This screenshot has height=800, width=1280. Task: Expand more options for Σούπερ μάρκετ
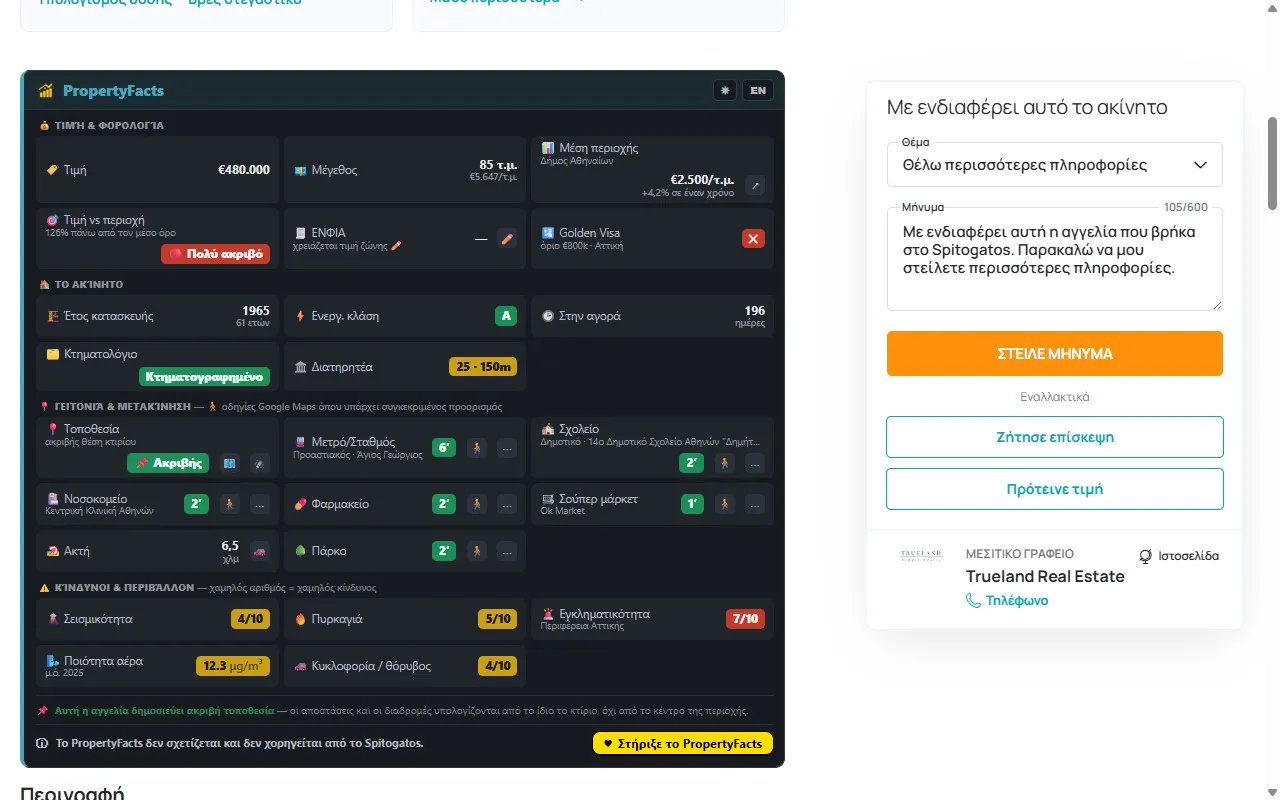[x=754, y=504]
